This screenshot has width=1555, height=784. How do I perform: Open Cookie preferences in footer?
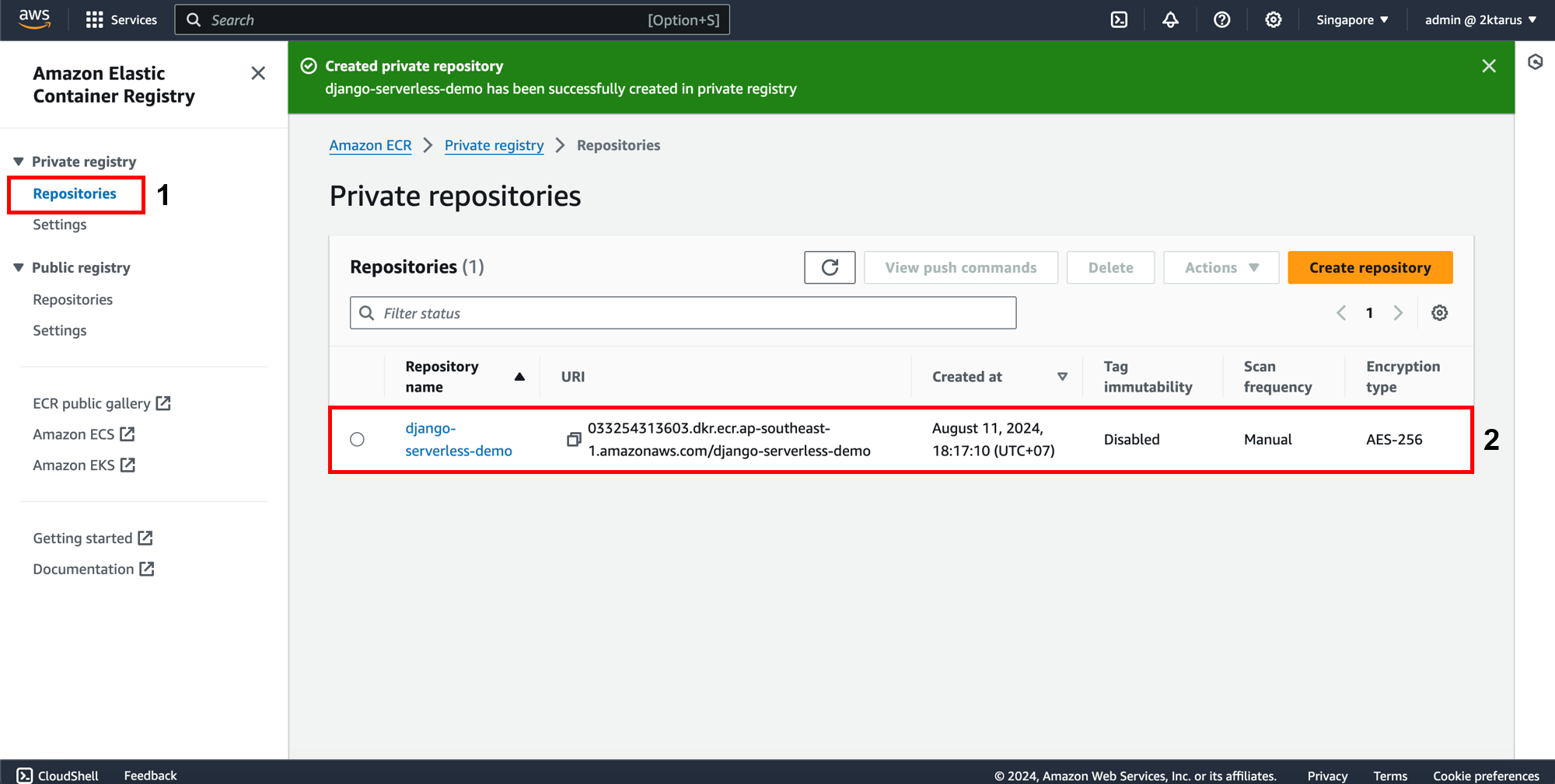coord(1486,775)
